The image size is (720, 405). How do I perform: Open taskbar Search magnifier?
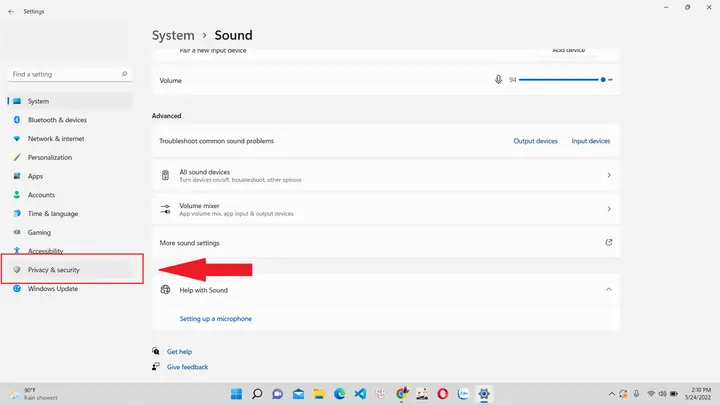257,394
